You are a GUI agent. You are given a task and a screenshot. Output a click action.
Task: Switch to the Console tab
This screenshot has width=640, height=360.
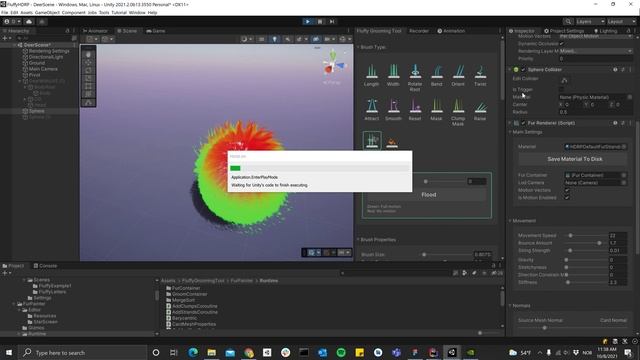point(45,266)
